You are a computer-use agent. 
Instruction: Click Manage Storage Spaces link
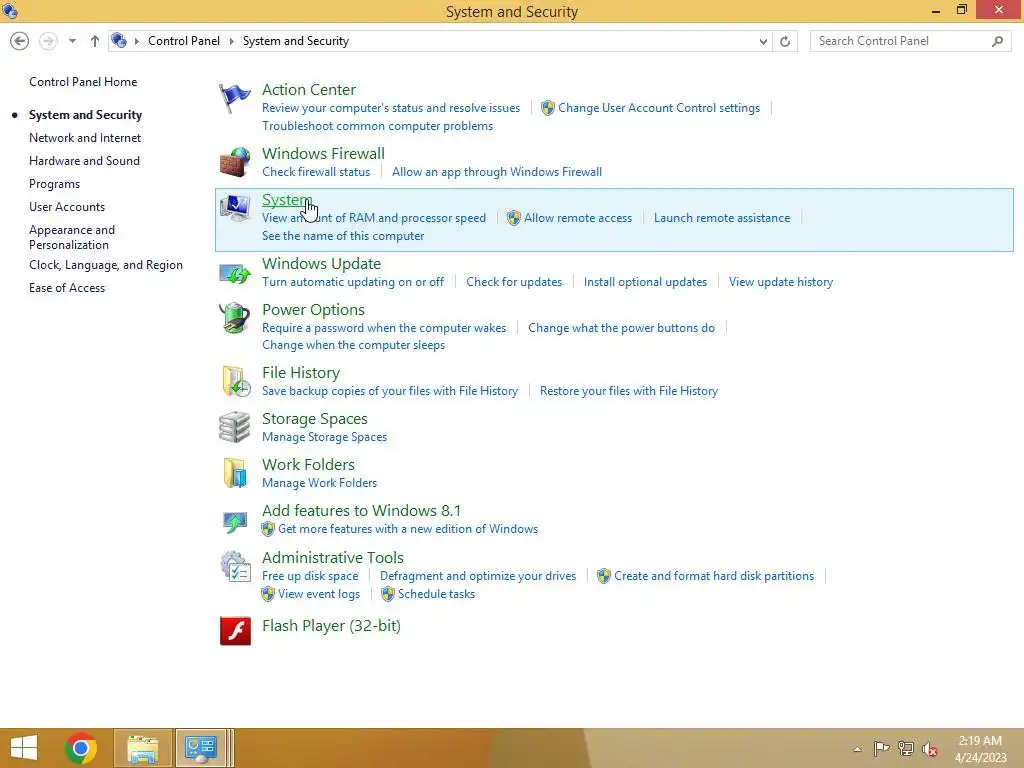pyautogui.click(x=325, y=437)
